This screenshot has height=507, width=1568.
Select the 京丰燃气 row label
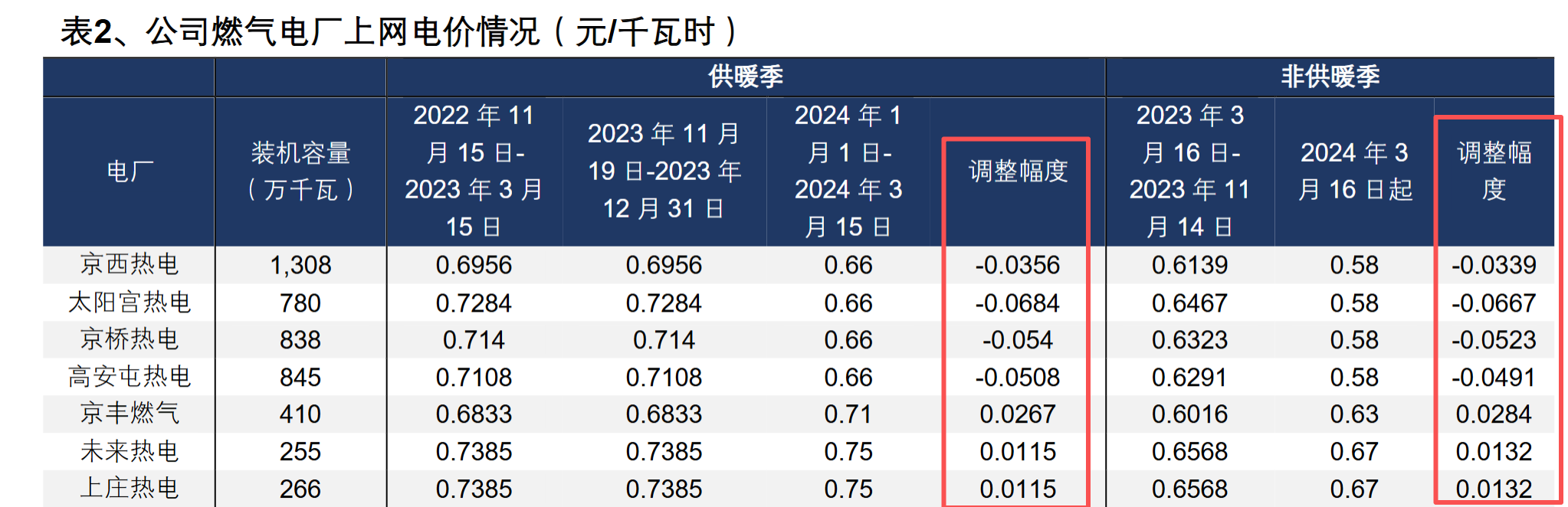130,414
